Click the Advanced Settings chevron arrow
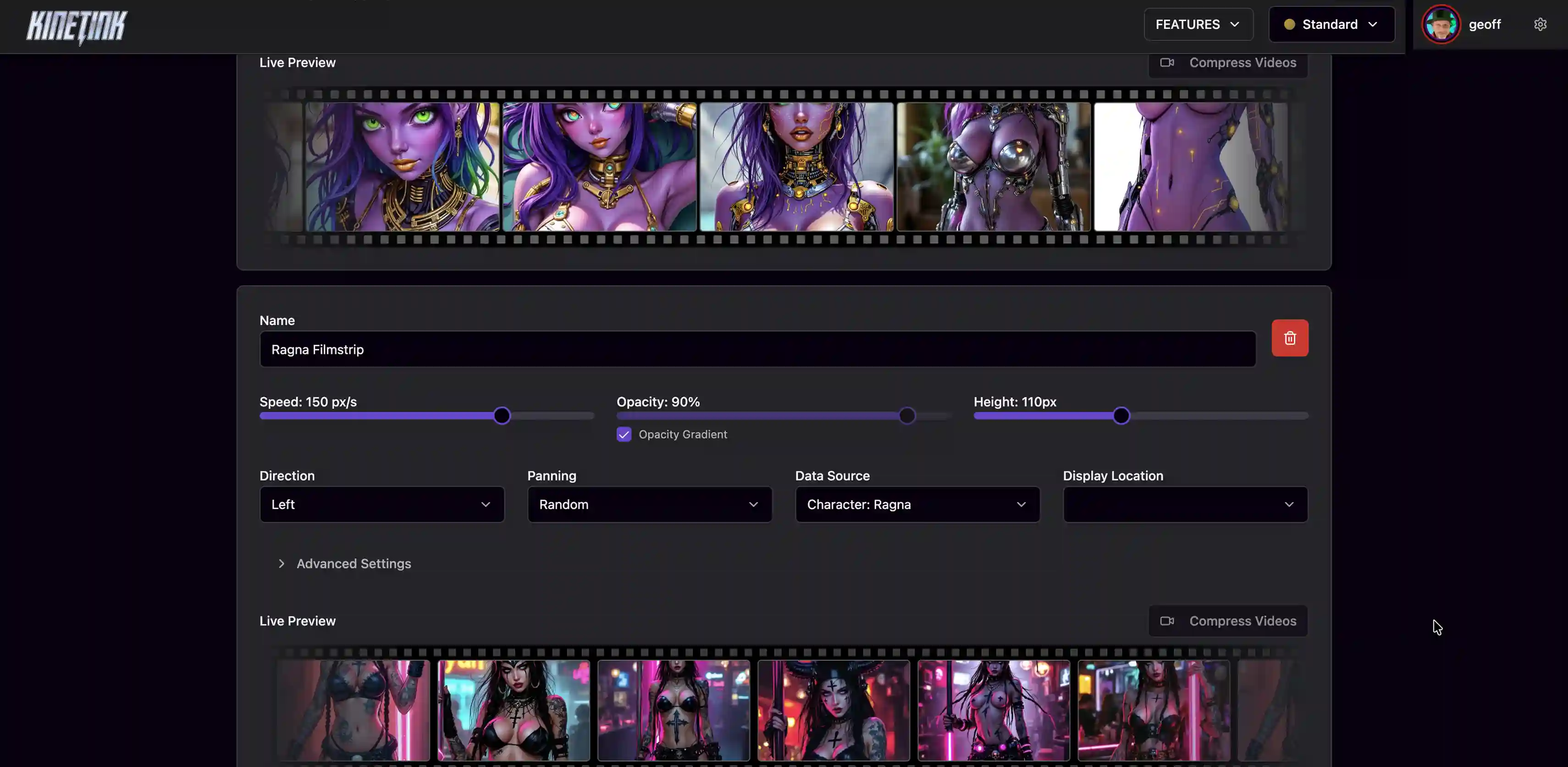Viewport: 1568px width, 767px height. click(281, 564)
